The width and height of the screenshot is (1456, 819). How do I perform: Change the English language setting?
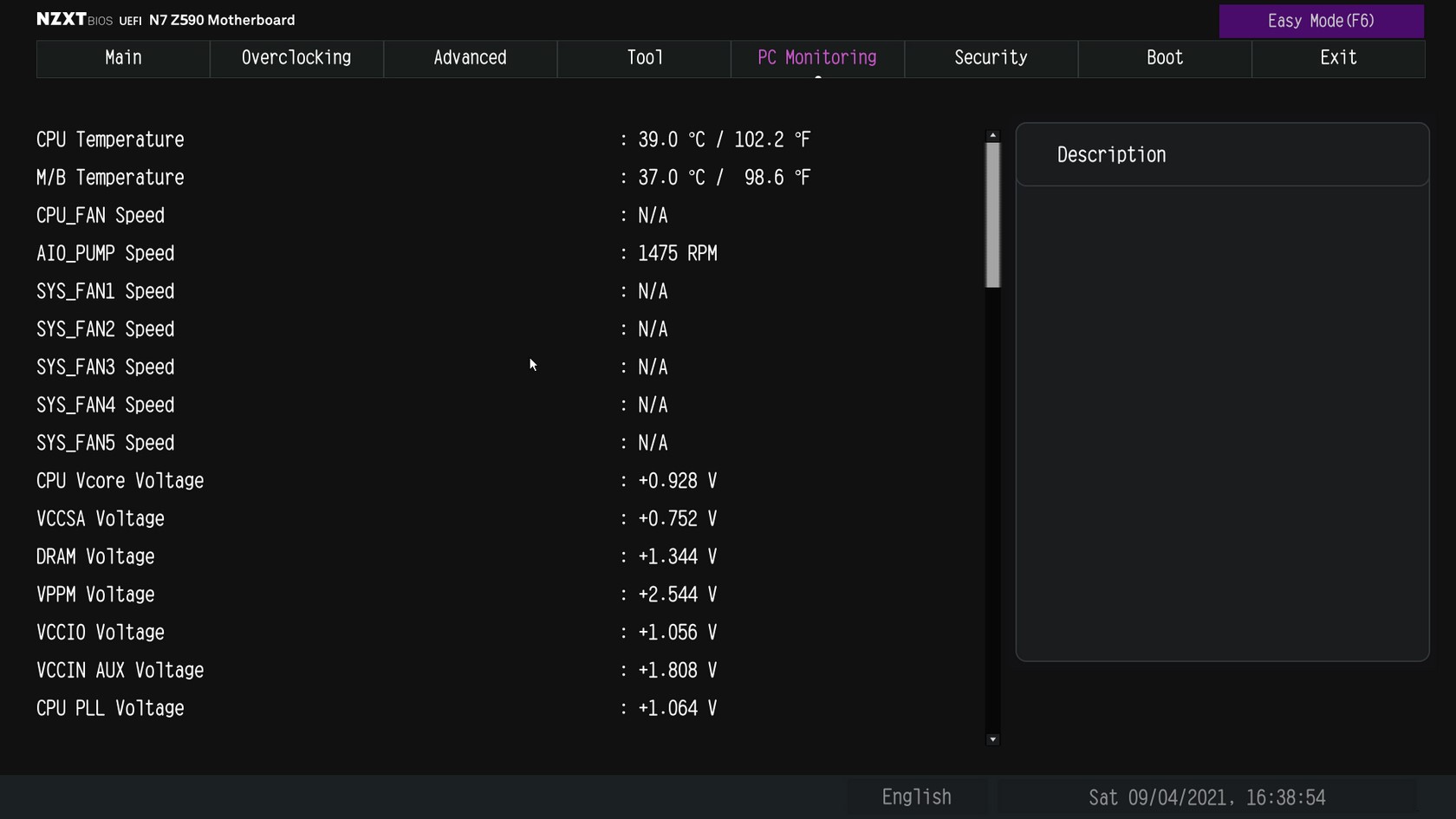(x=917, y=797)
